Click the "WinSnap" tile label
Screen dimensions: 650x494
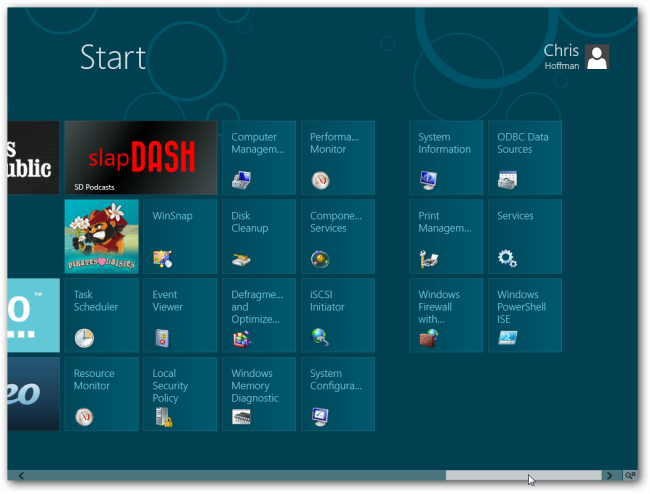pyautogui.click(x=172, y=216)
